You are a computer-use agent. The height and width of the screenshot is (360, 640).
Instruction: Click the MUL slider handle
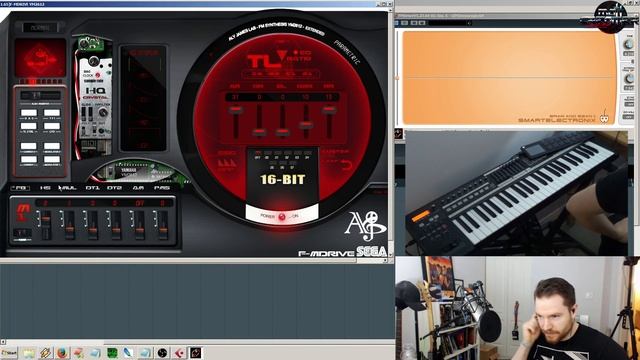[69, 229]
